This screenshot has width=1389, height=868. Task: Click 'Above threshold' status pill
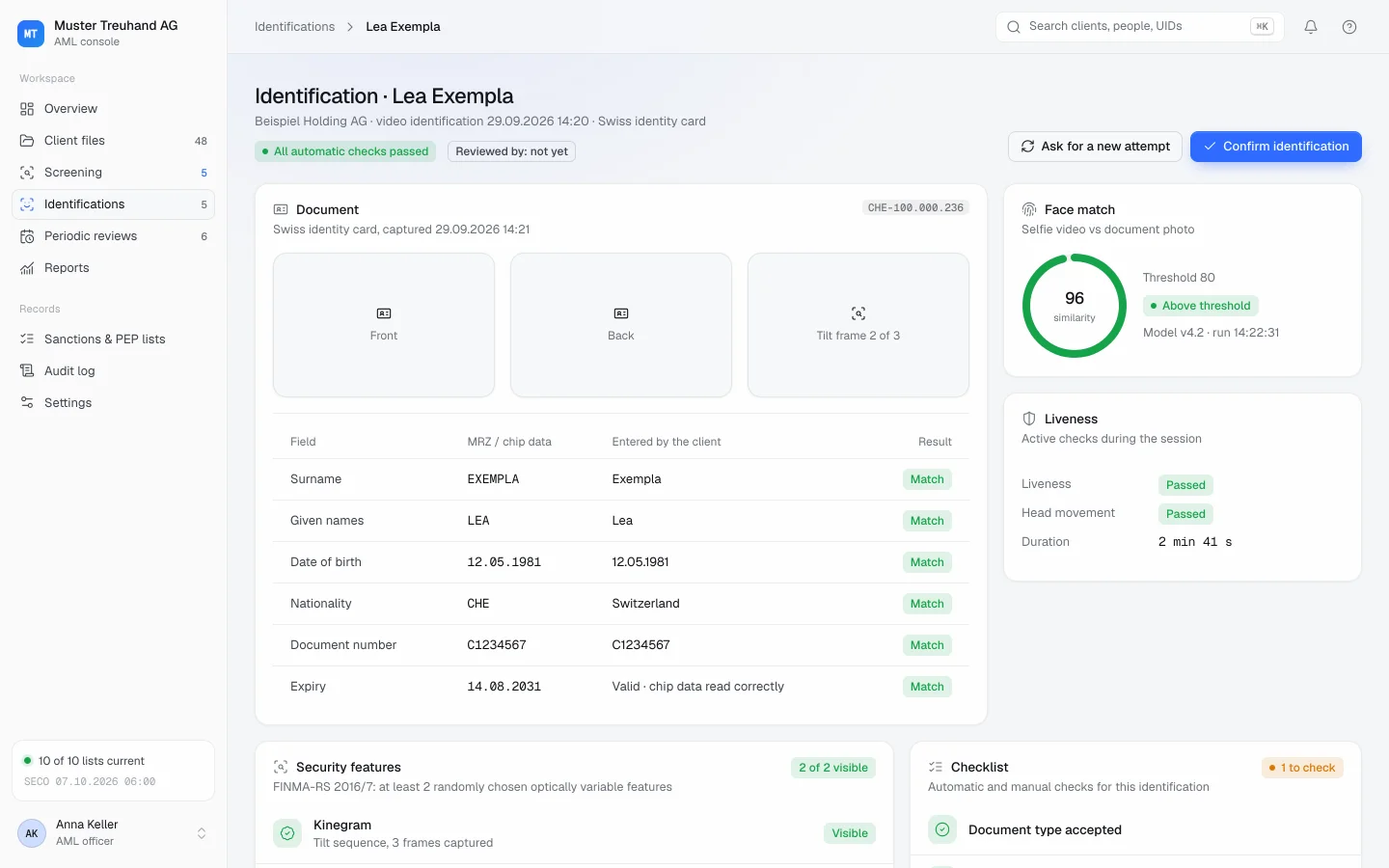point(1200,306)
